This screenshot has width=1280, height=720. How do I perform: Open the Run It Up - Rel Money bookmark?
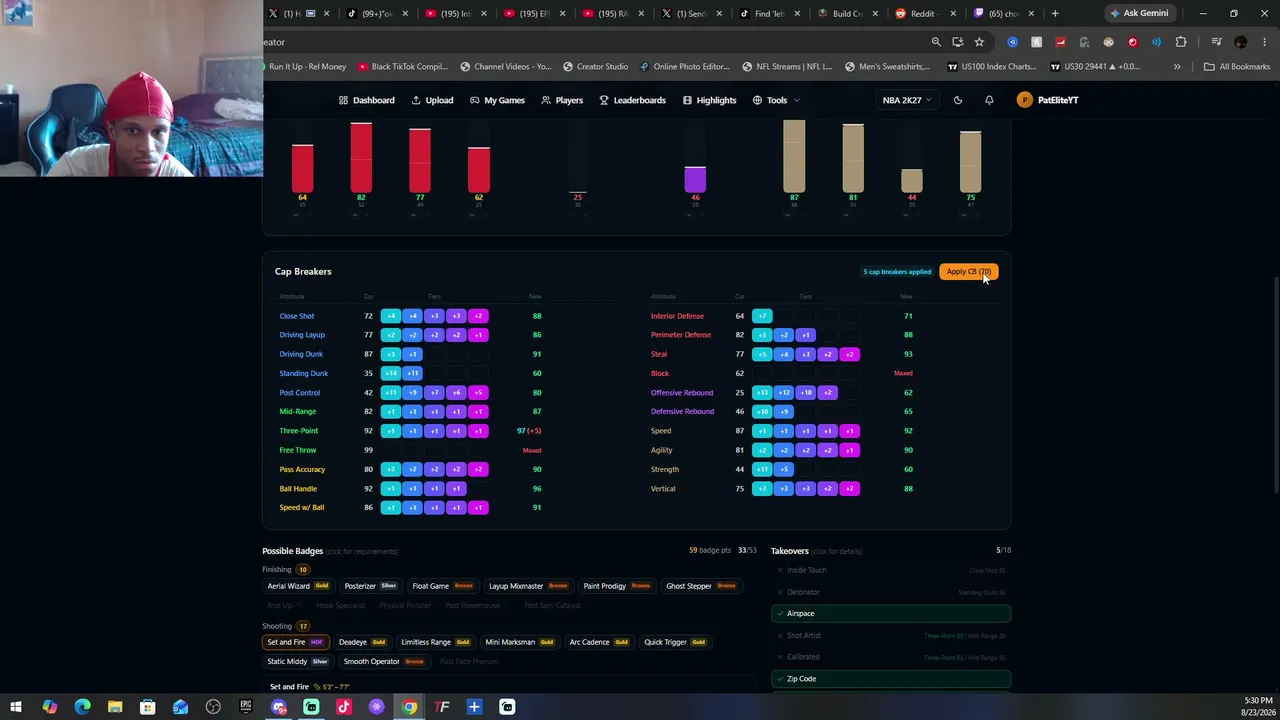pos(307,67)
